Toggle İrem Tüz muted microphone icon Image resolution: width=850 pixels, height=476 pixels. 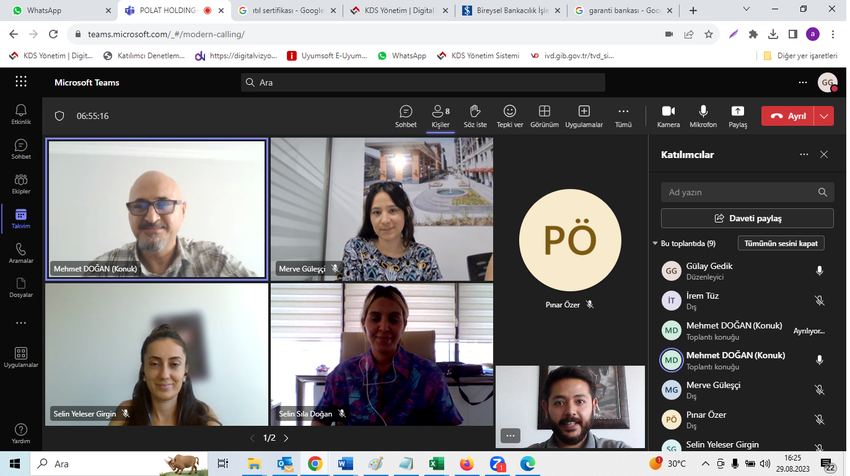tap(819, 300)
